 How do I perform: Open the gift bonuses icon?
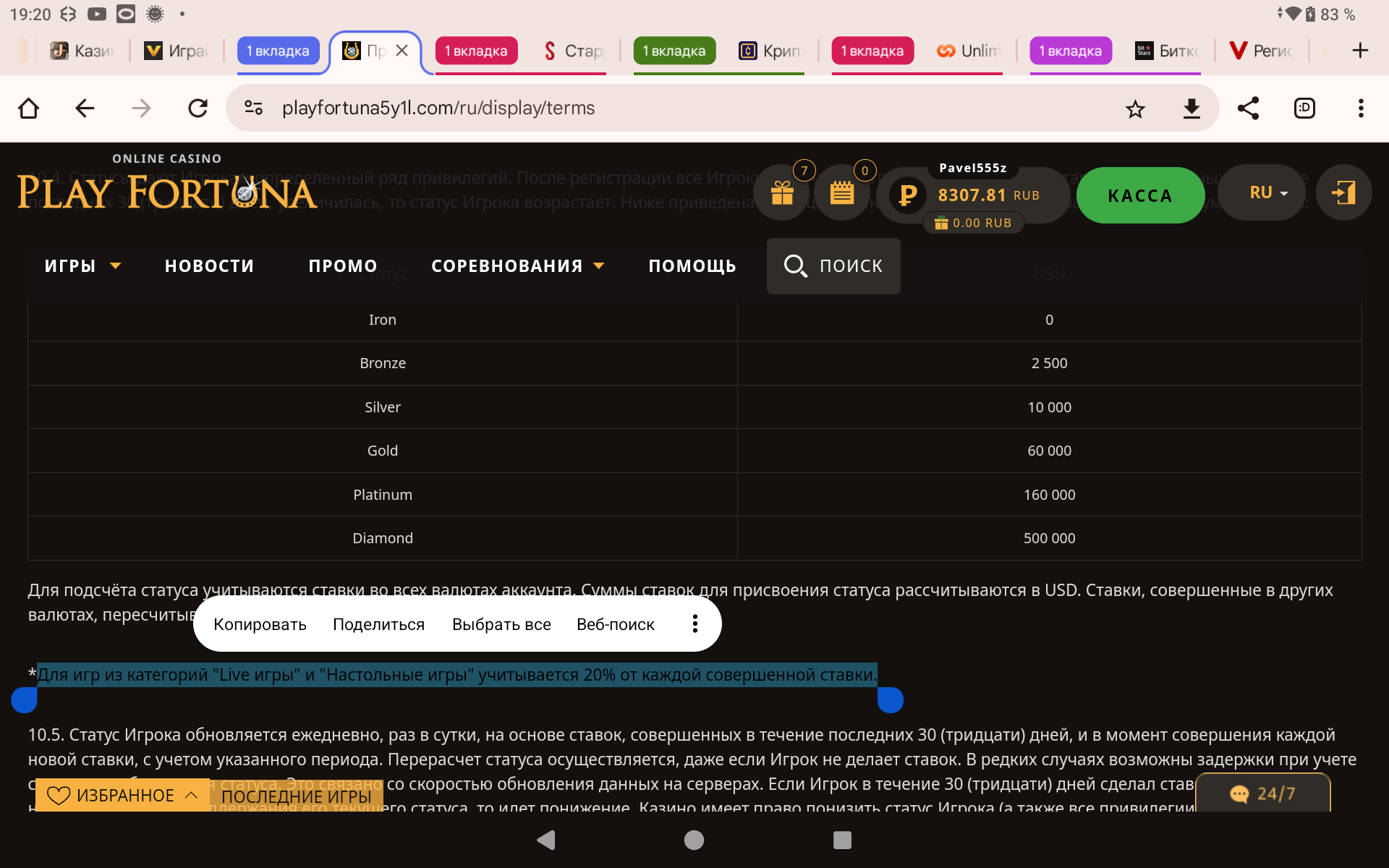coord(782,193)
